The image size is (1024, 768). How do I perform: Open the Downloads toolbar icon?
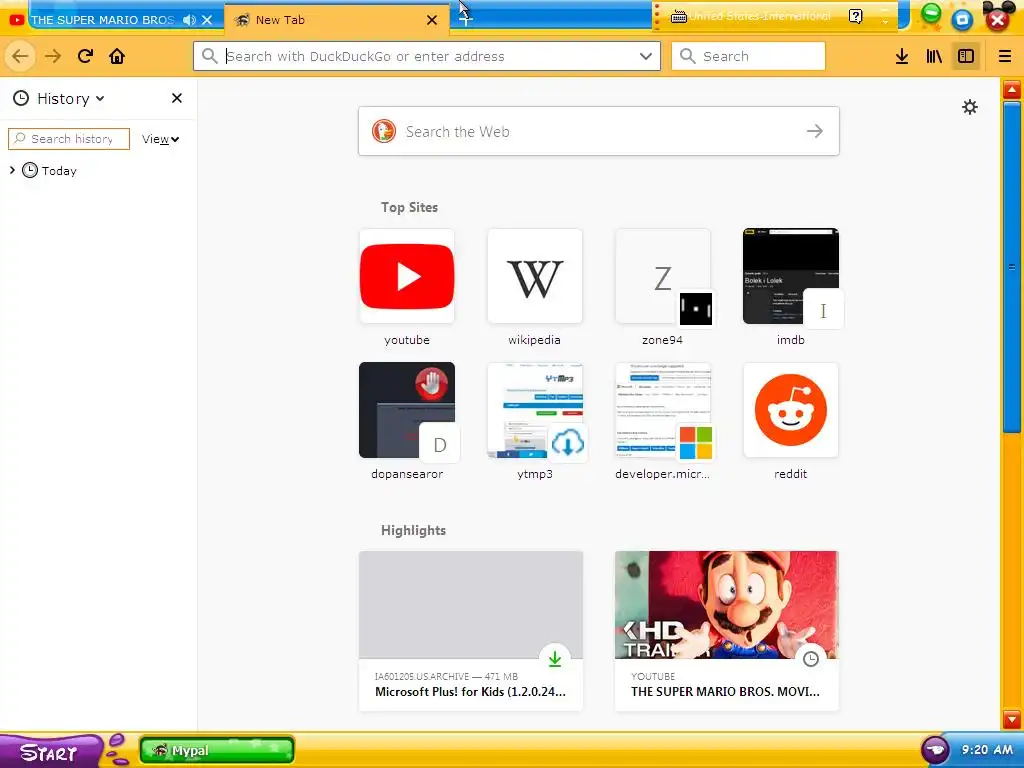coord(902,56)
